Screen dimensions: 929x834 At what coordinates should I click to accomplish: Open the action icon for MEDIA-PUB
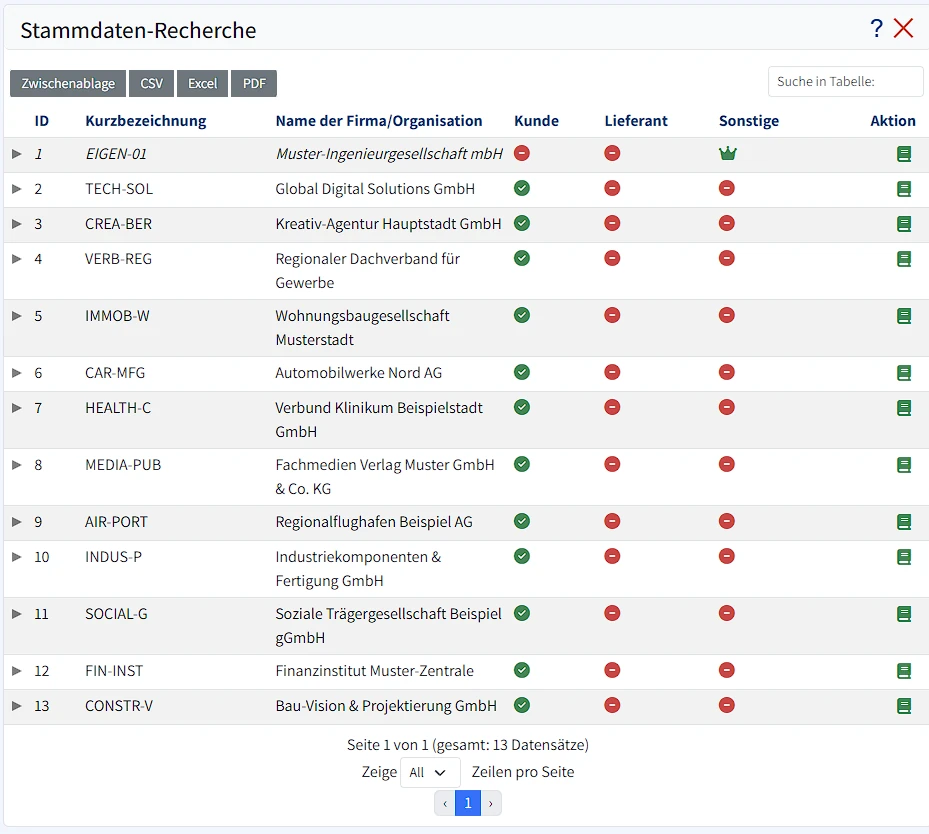pyautogui.click(x=904, y=464)
